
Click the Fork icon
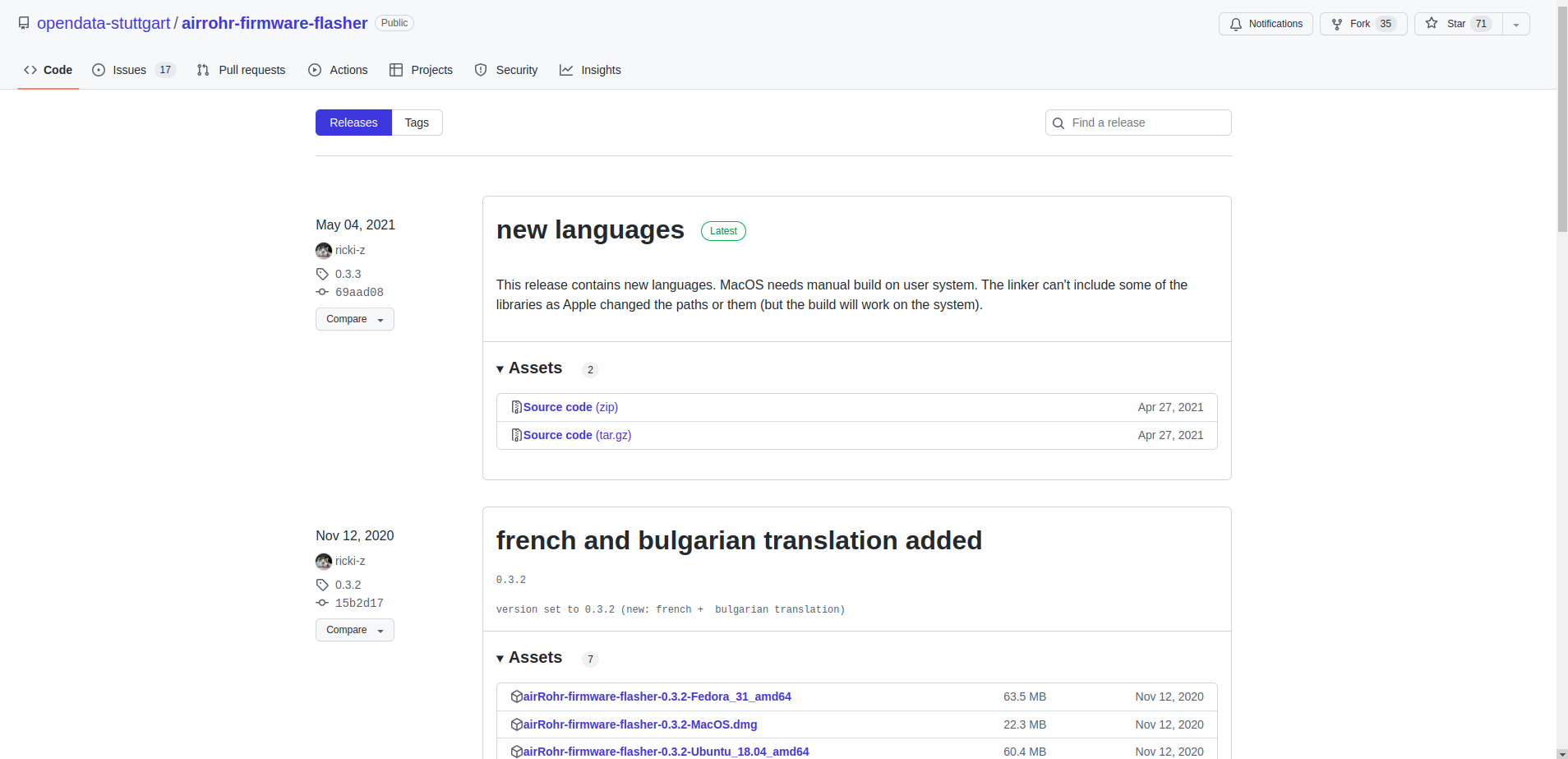[1337, 24]
